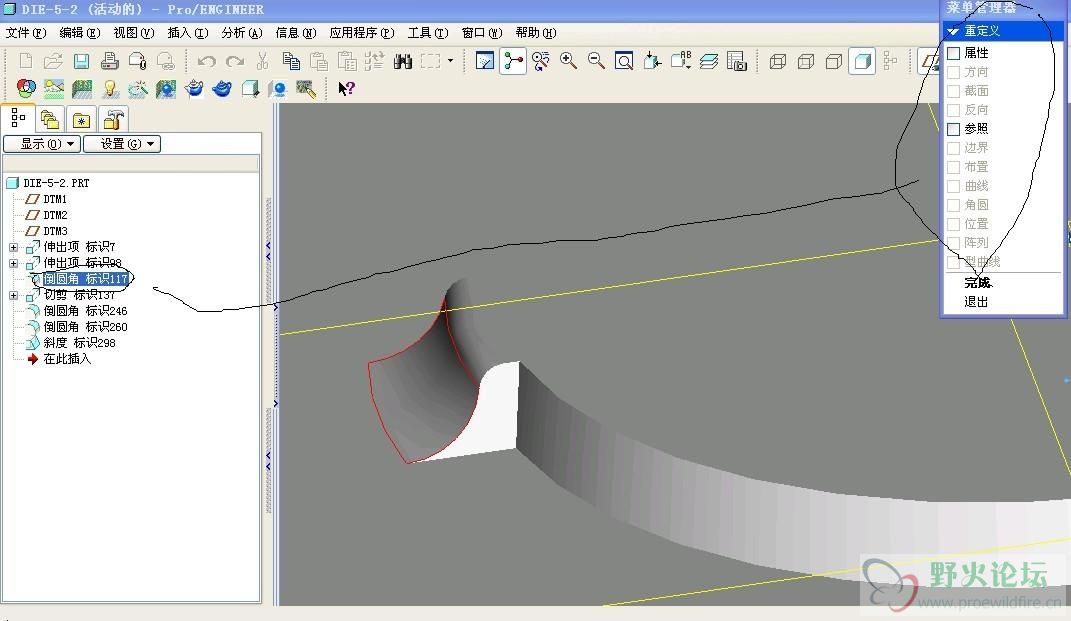Expand the 伸出项 标识7 tree node

pos(14,247)
